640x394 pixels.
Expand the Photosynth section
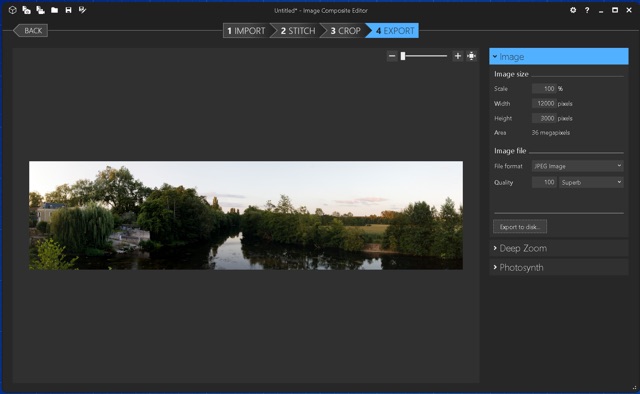coord(559,267)
